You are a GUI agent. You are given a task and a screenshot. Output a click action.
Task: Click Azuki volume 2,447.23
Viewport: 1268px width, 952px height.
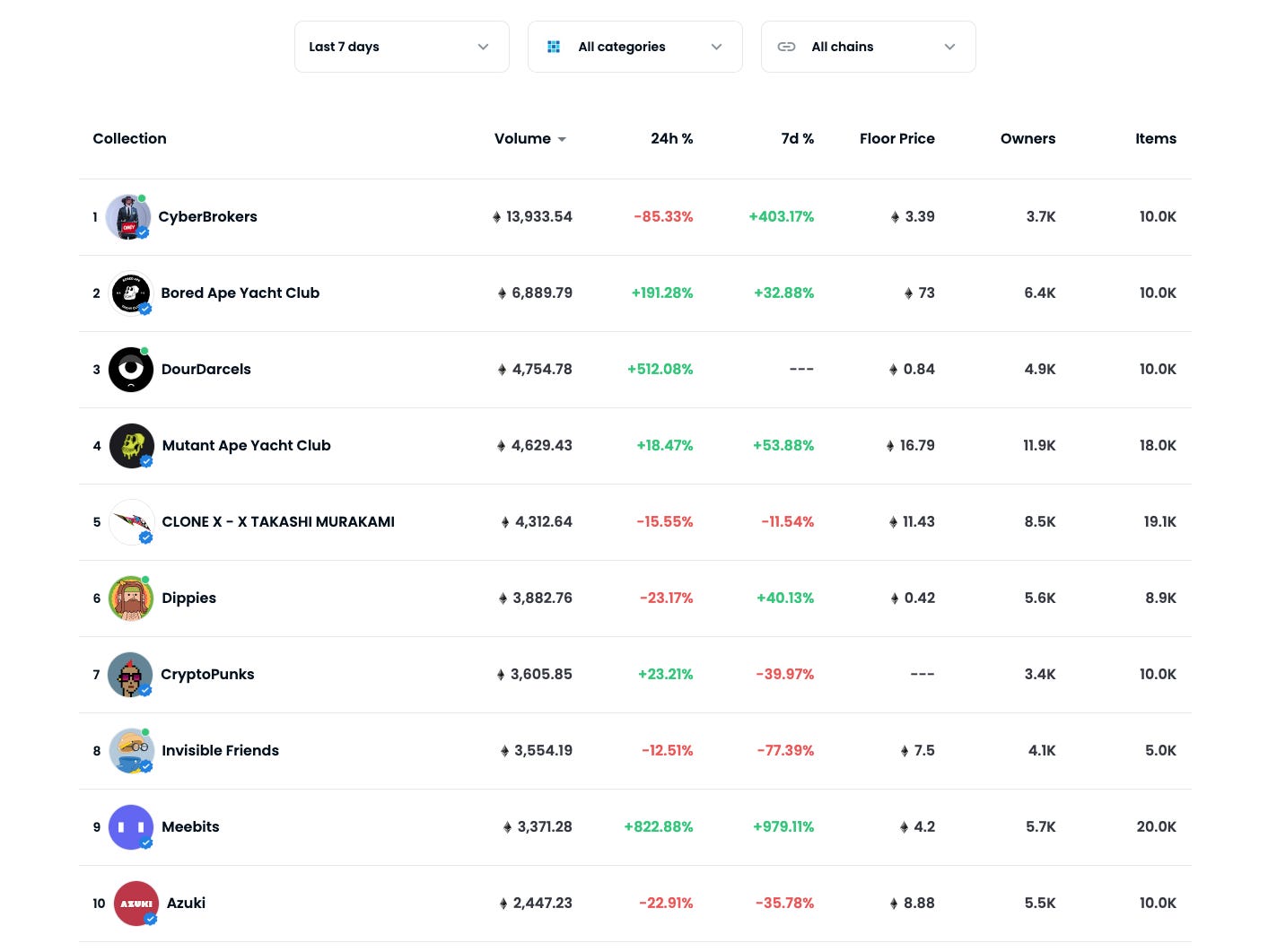[542, 903]
